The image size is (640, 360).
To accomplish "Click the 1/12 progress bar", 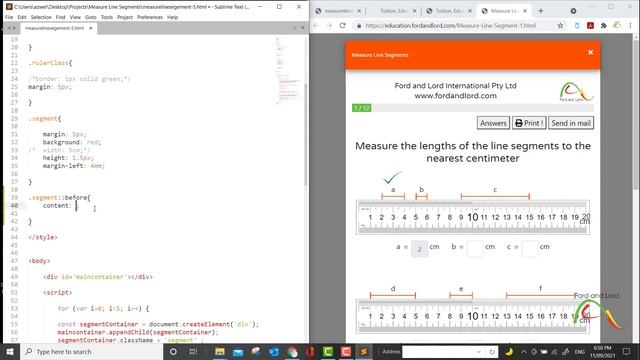I will [x=473, y=108].
